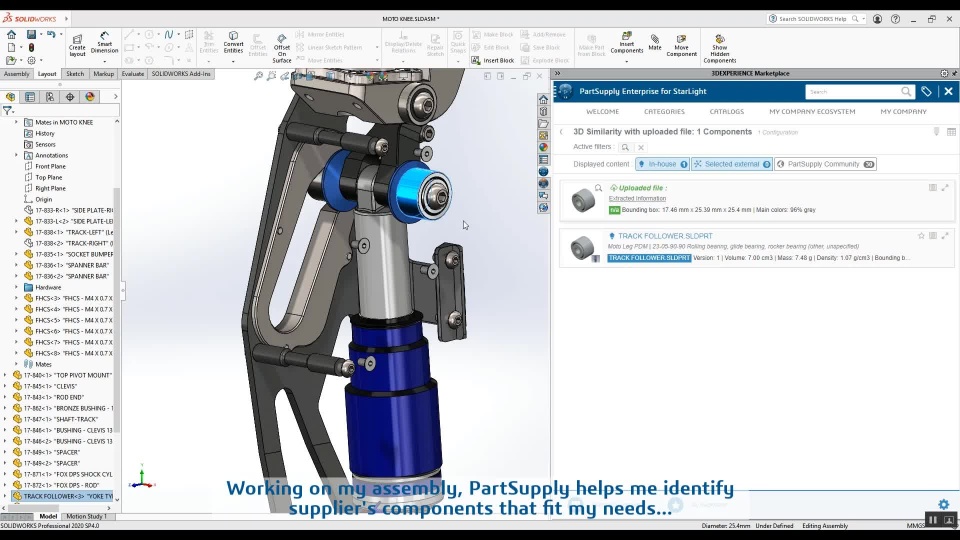Switch to the Markup tab

click(x=103, y=73)
